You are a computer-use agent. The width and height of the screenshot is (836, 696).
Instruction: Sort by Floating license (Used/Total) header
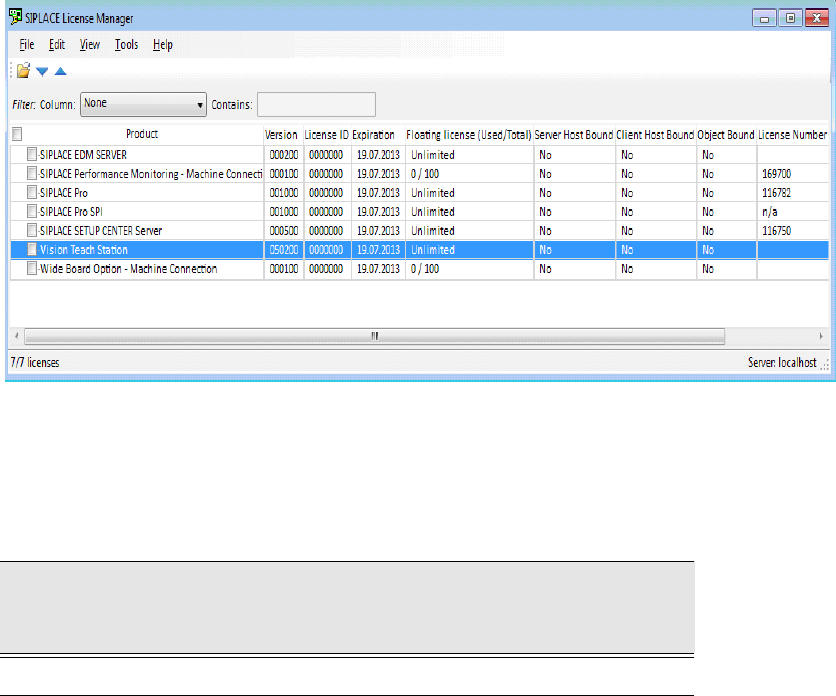pyautogui.click(x=469, y=135)
